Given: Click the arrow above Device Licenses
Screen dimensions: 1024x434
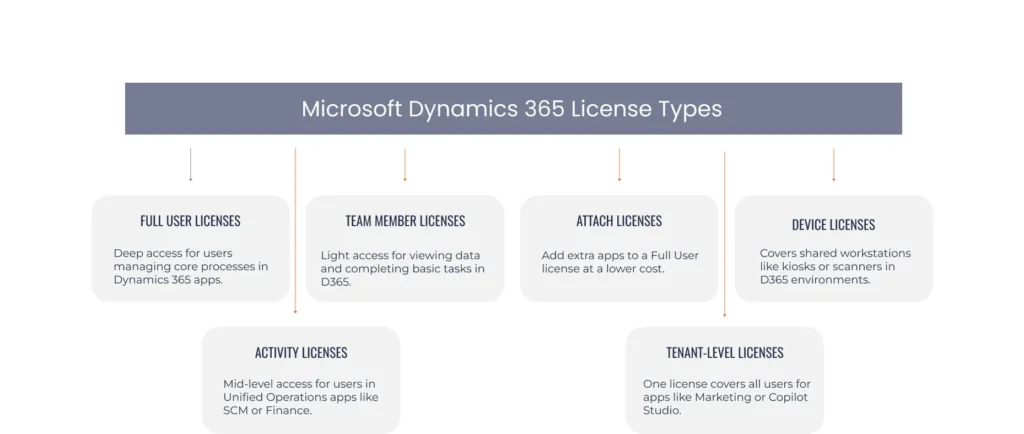Looking at the screenshot, I should point(833,165).
